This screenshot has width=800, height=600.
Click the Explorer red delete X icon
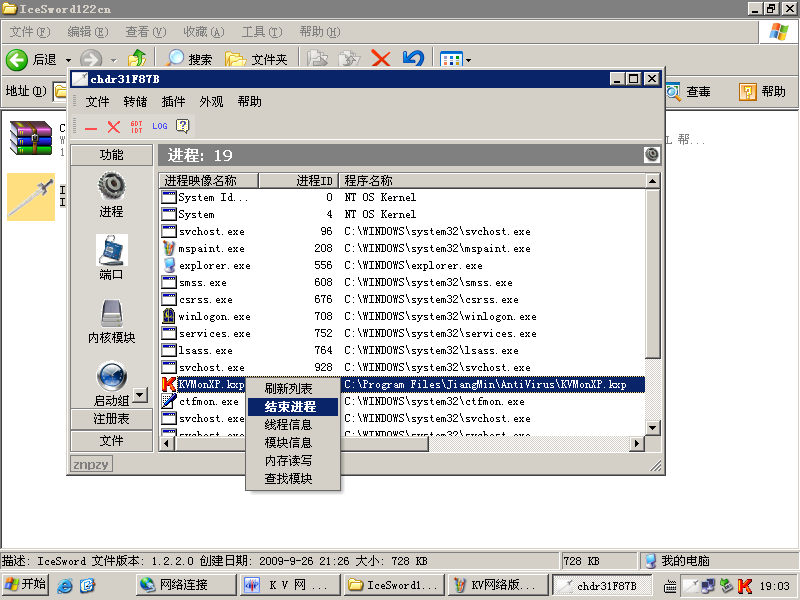381,59
